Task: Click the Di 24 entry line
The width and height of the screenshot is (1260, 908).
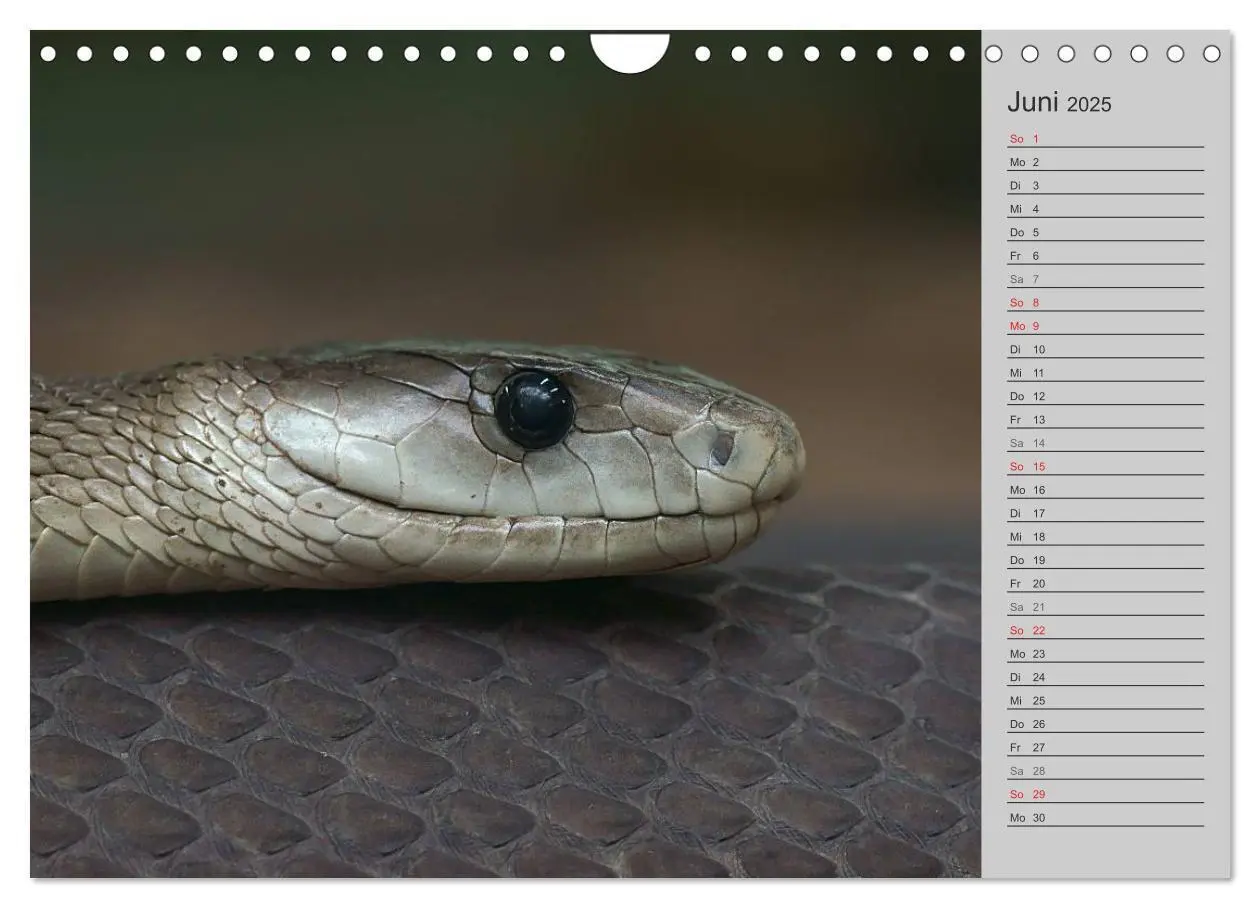Action: (x=1105, y=677)
